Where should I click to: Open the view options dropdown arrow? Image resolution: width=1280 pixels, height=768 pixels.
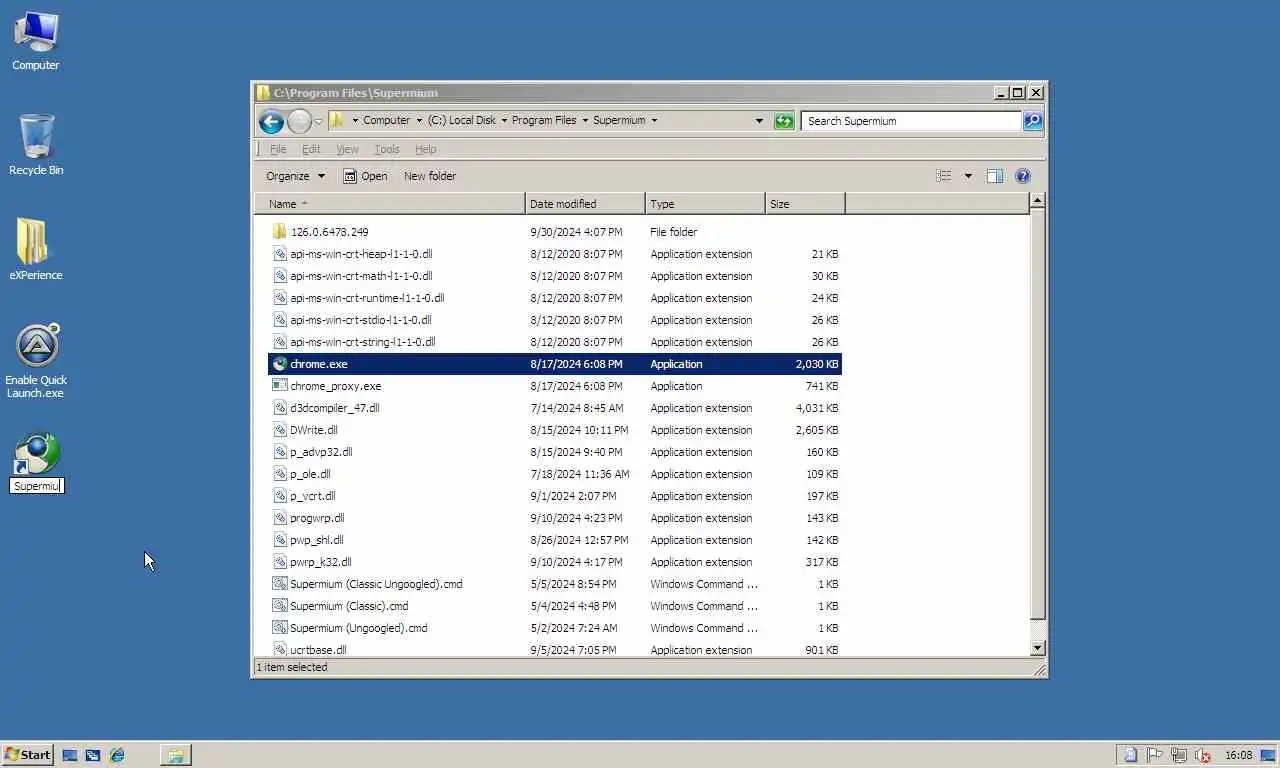[x=968, y=176]
